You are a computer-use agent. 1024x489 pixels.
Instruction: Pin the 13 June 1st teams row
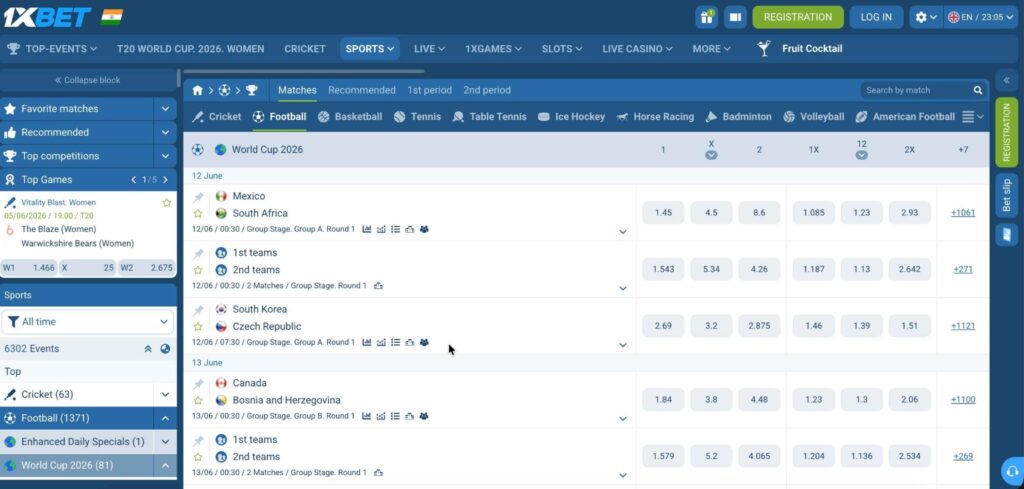pyautogui.click(x=198, y=440)
